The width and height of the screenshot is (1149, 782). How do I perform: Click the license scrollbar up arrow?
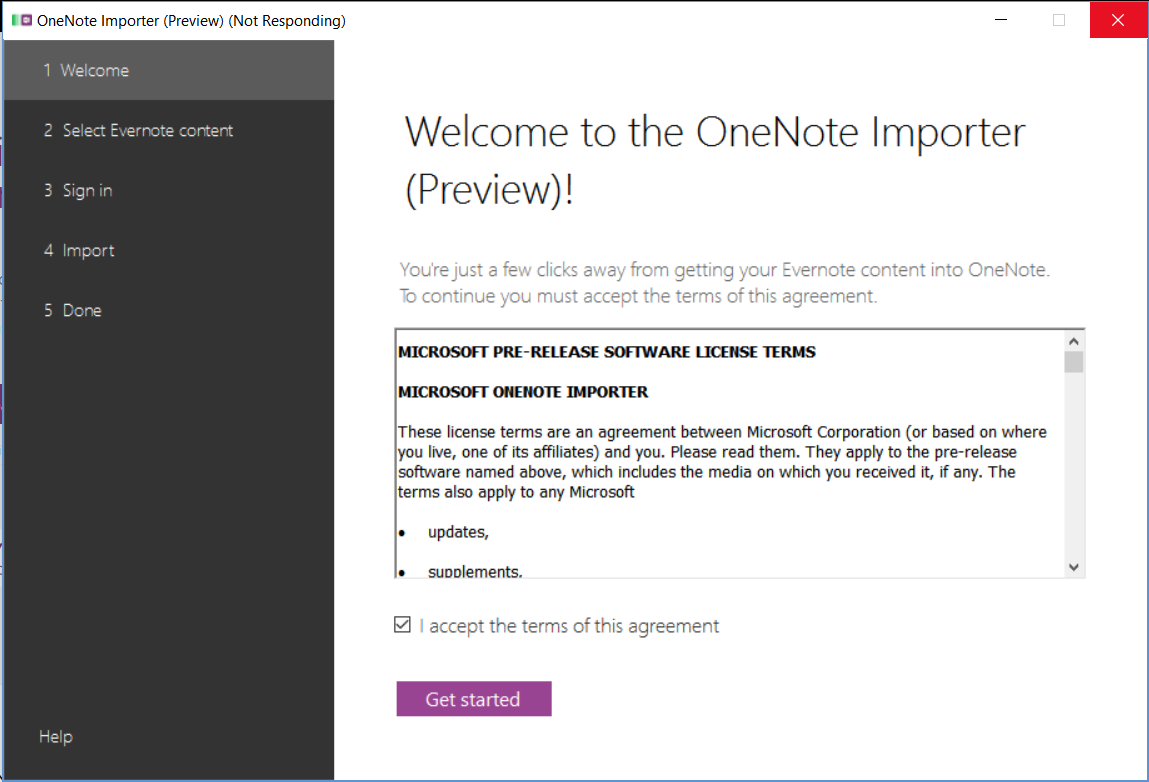coord(1074,339)
